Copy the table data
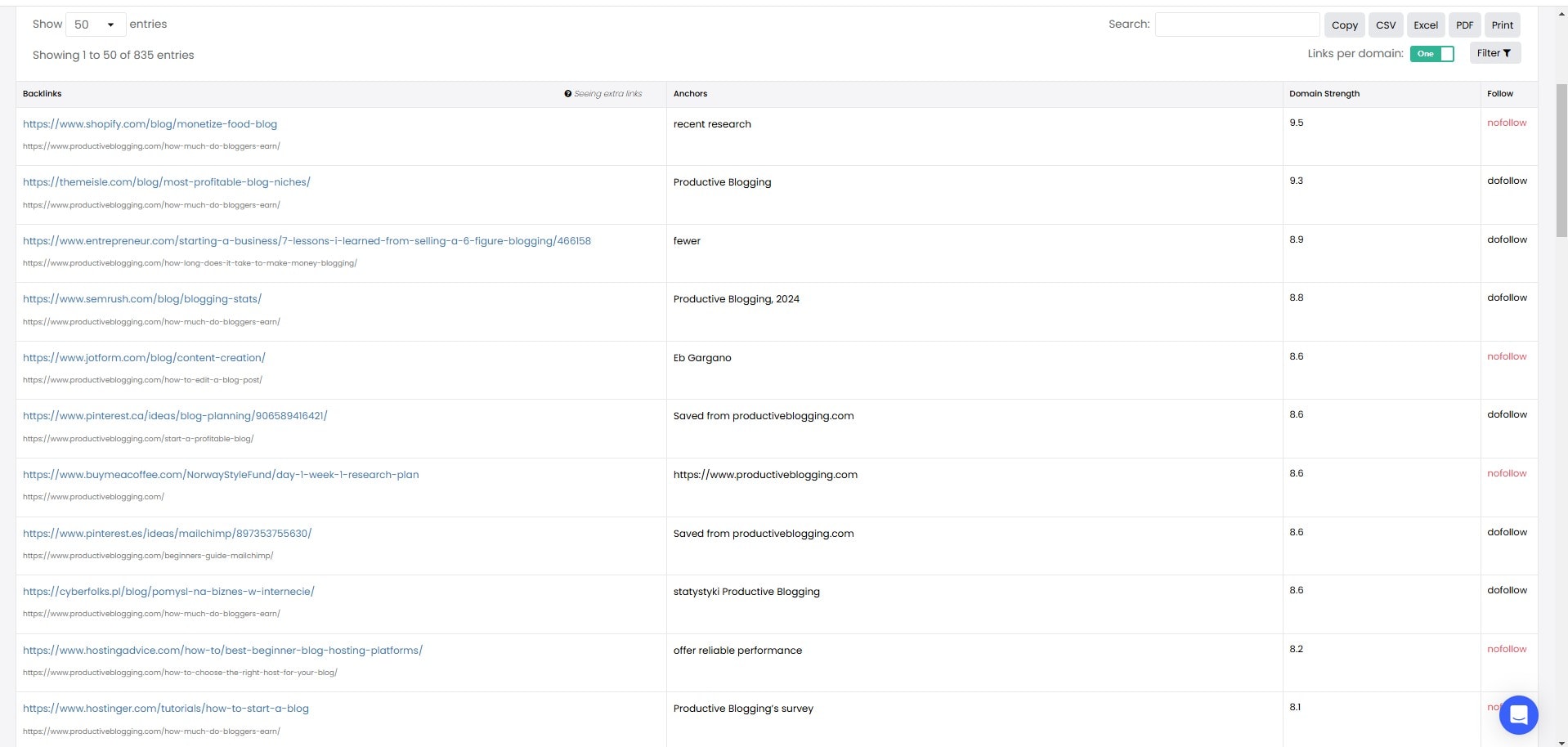 1344,25
